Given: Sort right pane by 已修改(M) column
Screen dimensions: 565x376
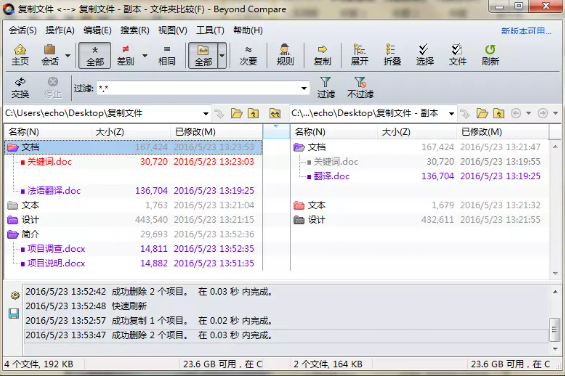Looking at the screenshot, I should point(502,132).
